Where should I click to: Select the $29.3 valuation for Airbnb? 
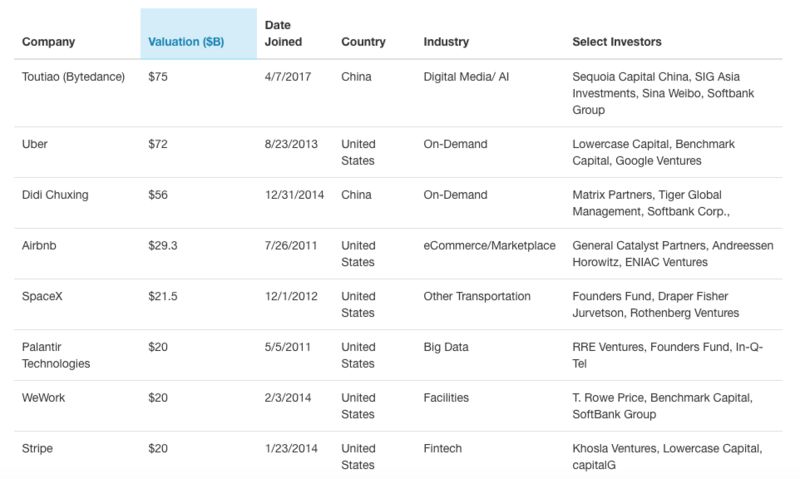162,245
